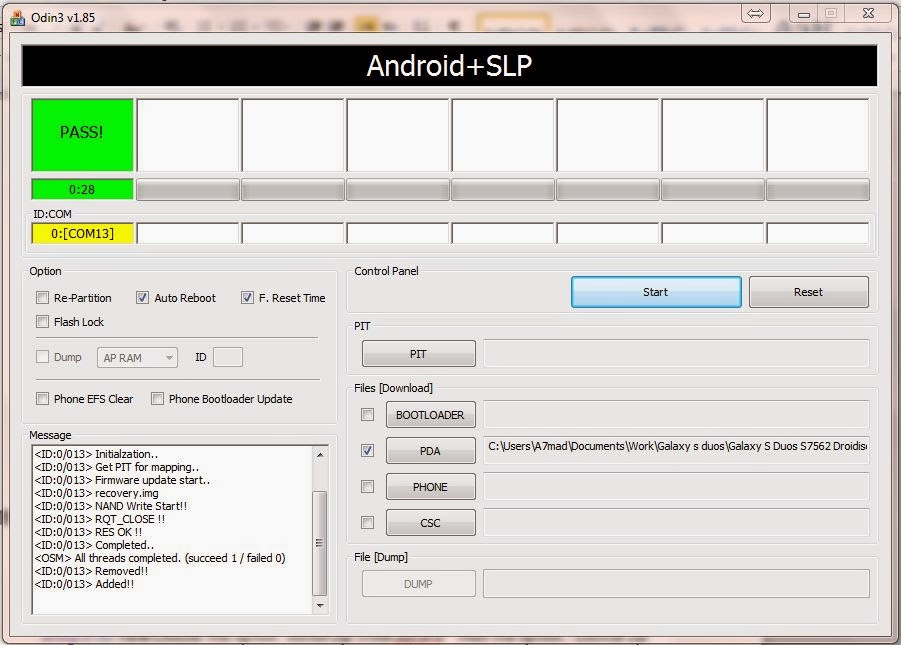This screenshot has width=901, height=645.
Task: Click the BOOTLOADER file button
Action: click(430, 415)
